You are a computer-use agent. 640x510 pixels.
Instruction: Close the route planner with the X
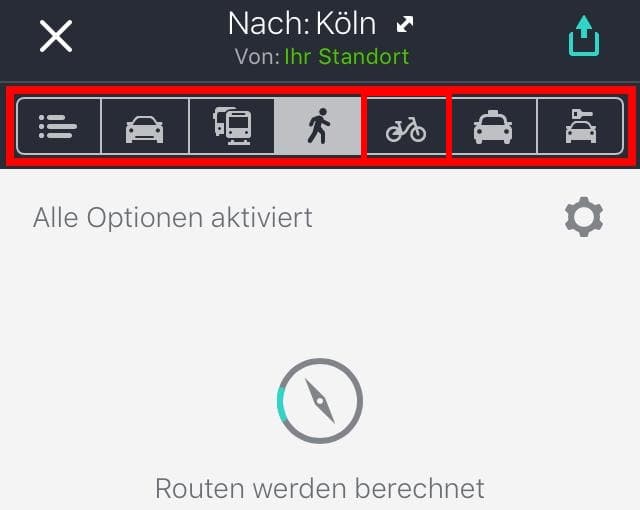point(56,36)
